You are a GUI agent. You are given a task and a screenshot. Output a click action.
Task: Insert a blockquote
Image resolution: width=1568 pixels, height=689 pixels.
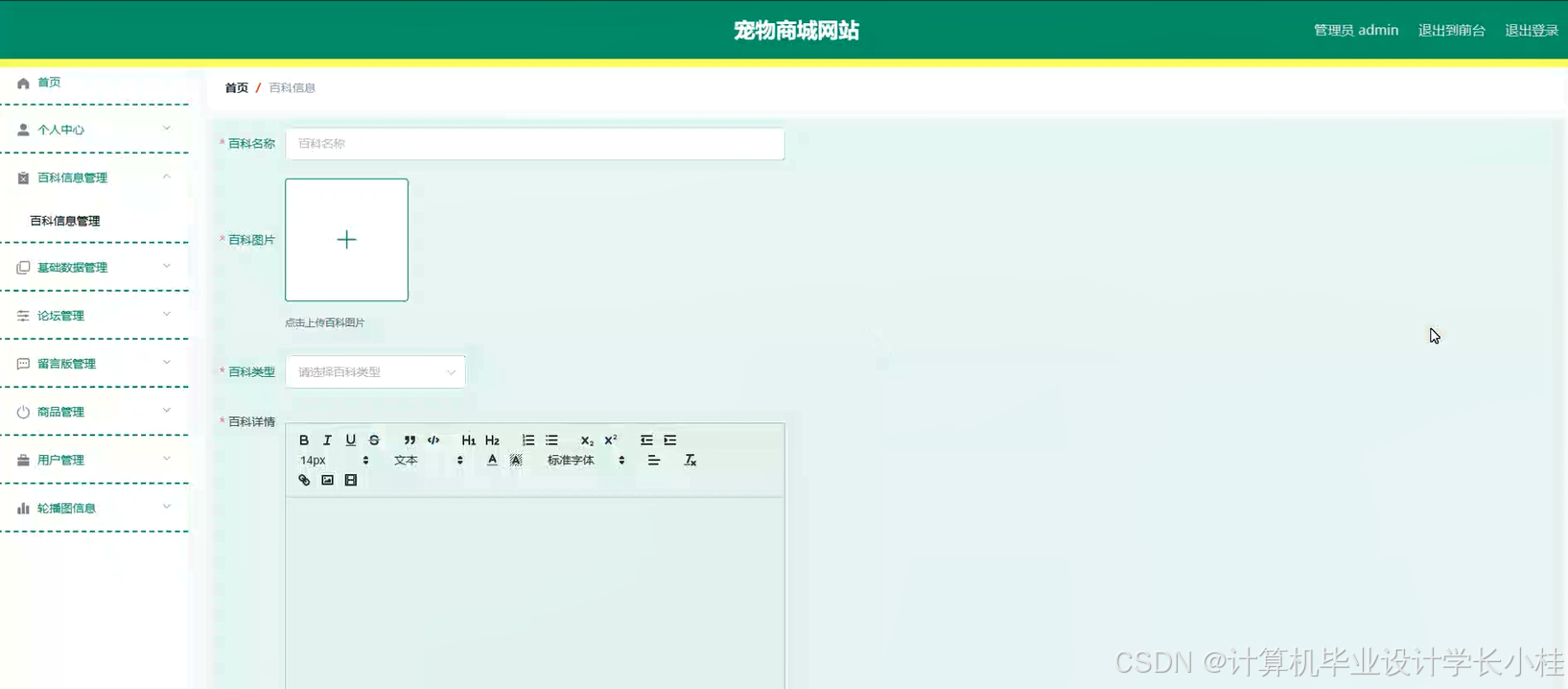(x=410, y=440)
